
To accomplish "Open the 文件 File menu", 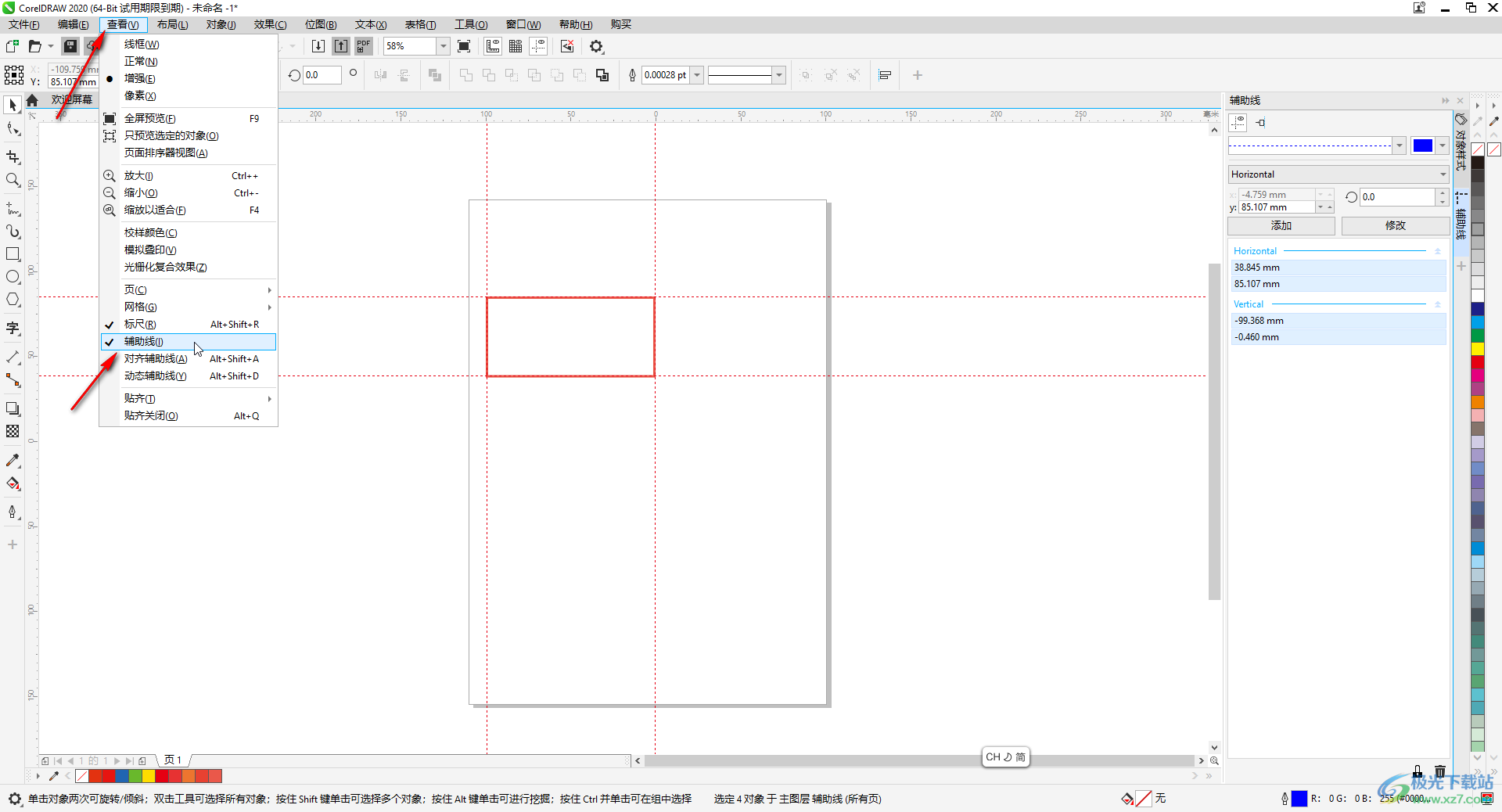I will coord(24,25).
